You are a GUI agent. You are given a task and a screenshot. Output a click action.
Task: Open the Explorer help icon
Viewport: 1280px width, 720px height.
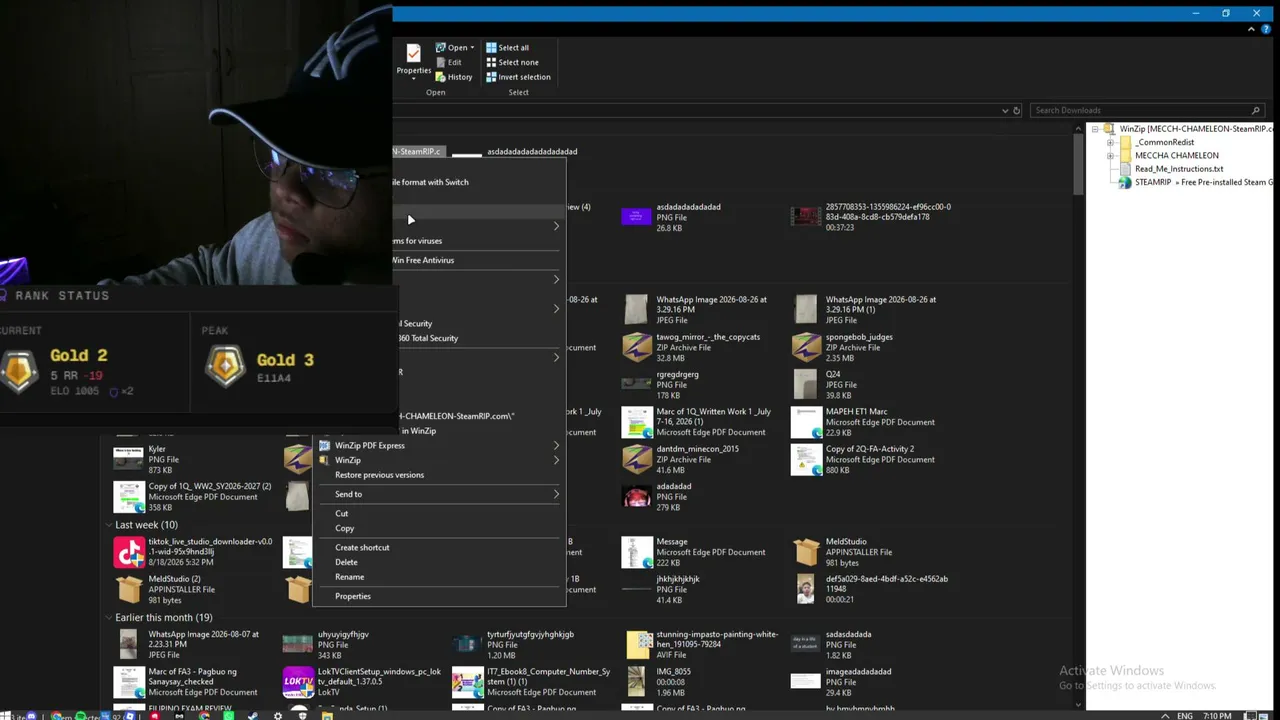click(1266, 29)
